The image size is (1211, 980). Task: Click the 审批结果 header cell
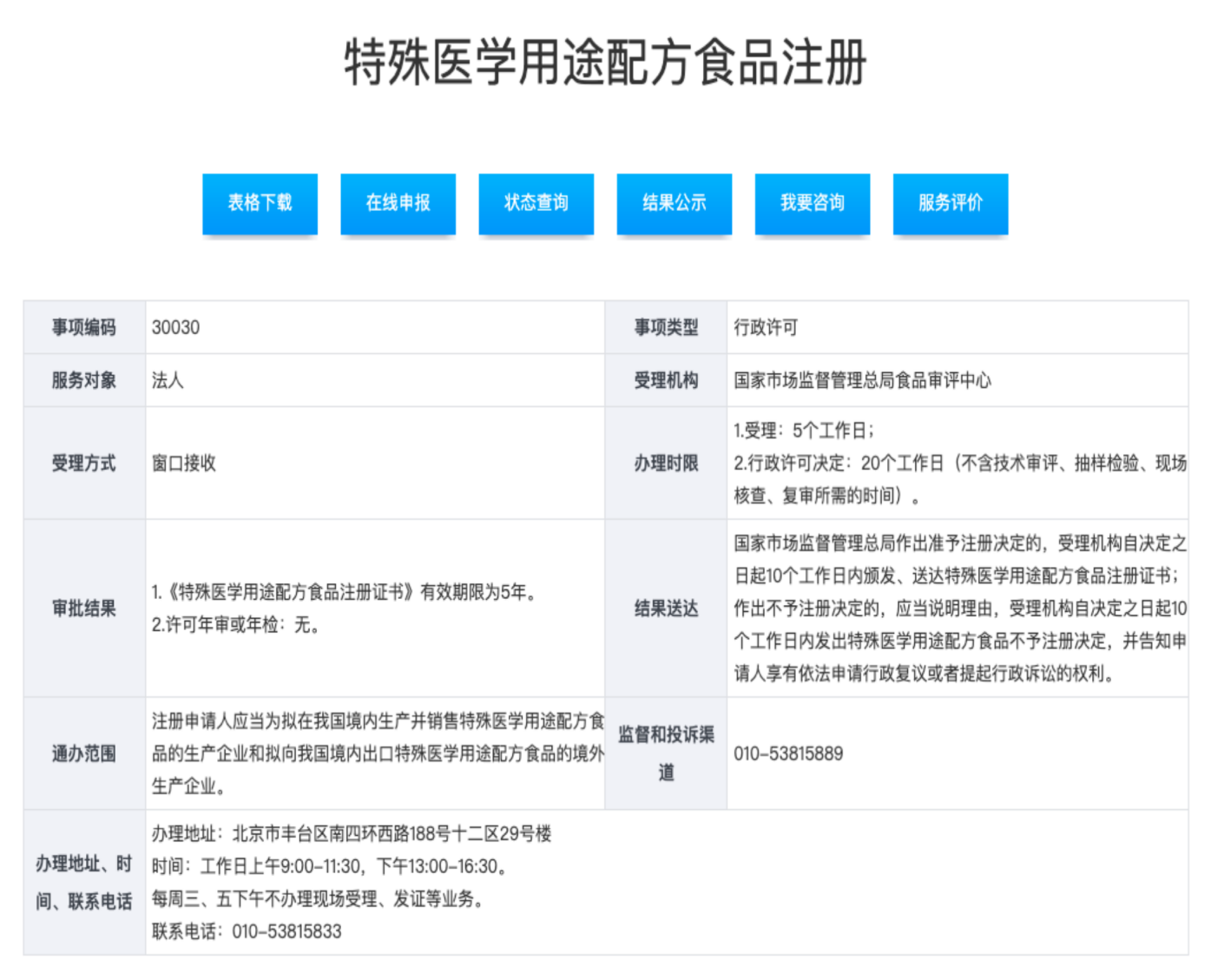click(84, 608)
